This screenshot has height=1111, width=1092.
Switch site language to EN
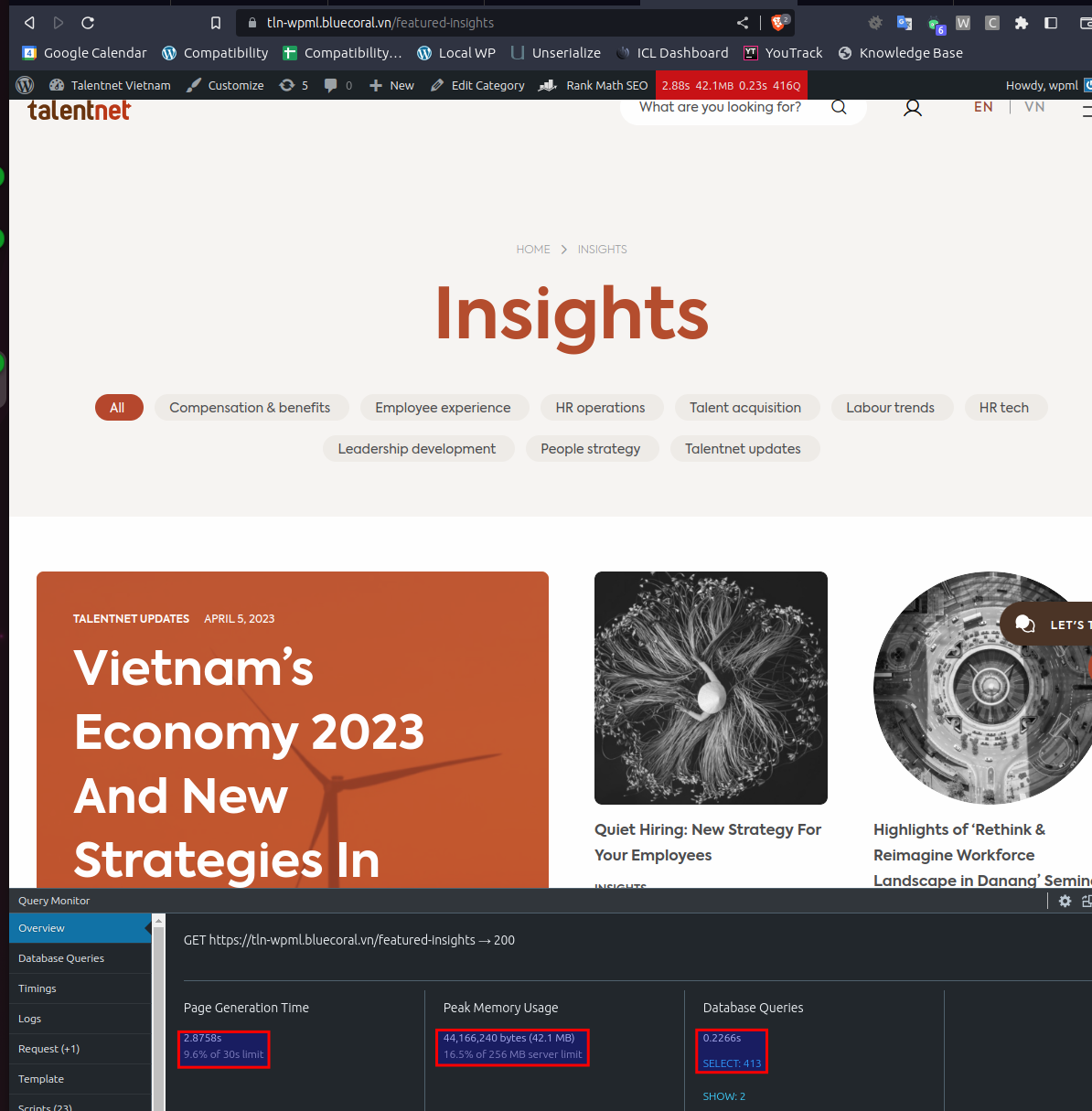(983, 107)
